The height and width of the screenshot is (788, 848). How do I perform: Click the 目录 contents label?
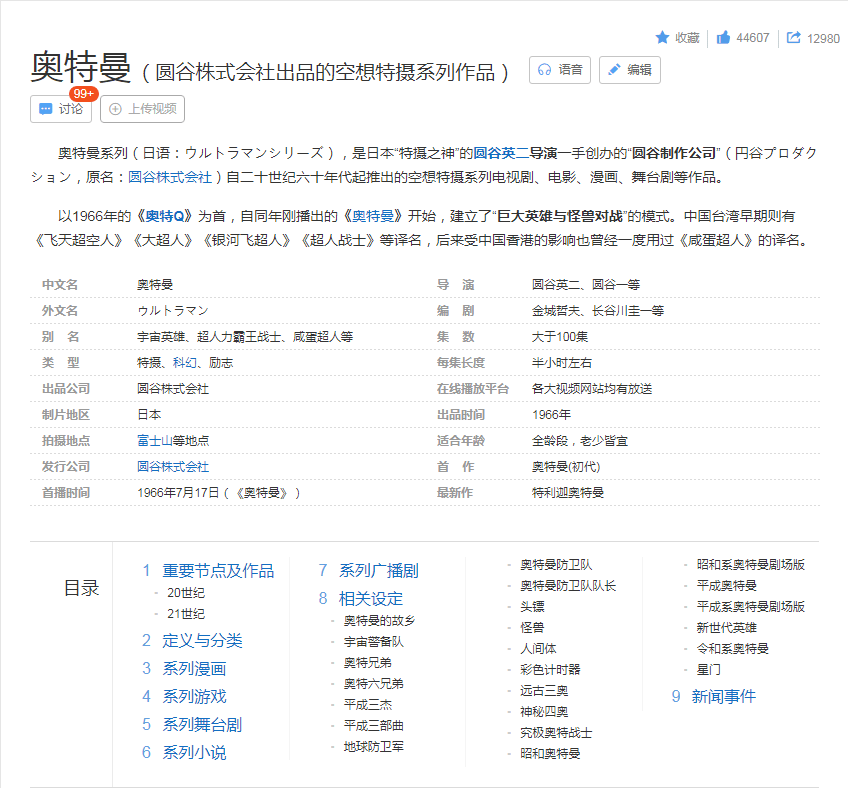[x=82, y=588]
